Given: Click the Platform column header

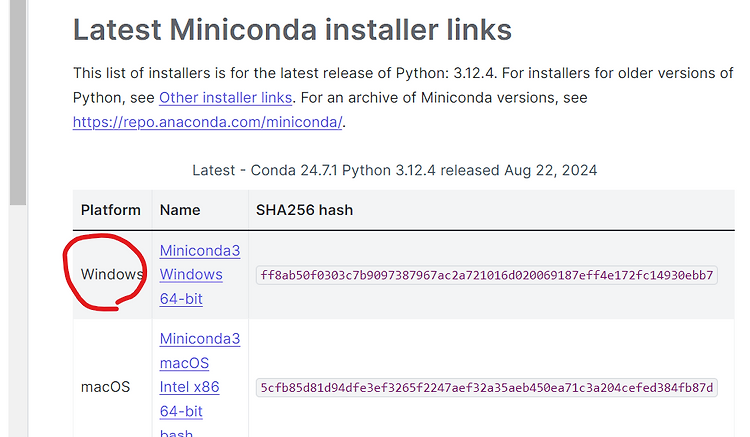Looking at the screenshot, I should (x=110, y=210).
